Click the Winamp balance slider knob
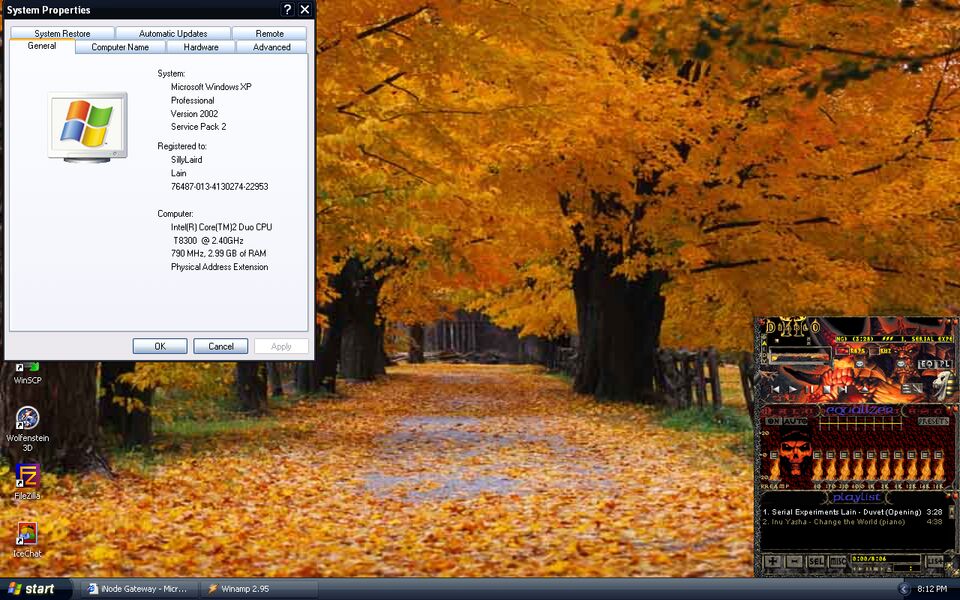960x600 pixels. pos(900,364)
